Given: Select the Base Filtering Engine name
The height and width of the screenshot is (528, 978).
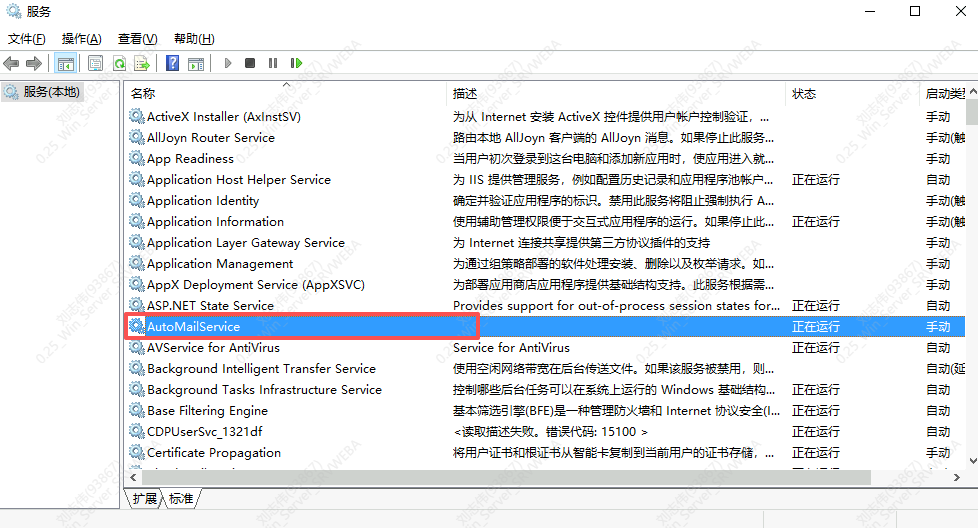Looking at the screenshot, I should pos(207,411).
